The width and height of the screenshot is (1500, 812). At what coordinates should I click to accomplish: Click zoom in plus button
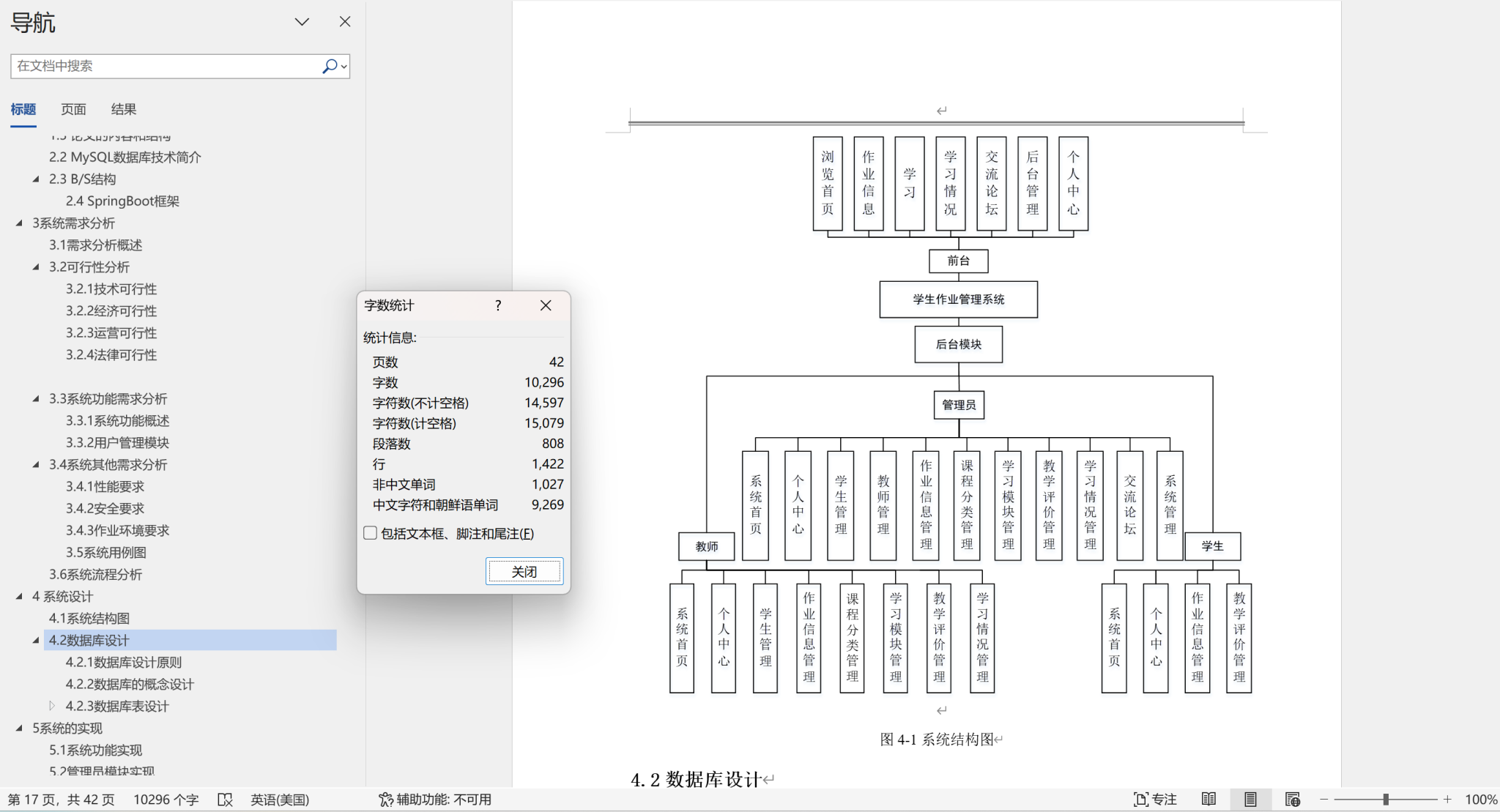[x=1447, y=800]
